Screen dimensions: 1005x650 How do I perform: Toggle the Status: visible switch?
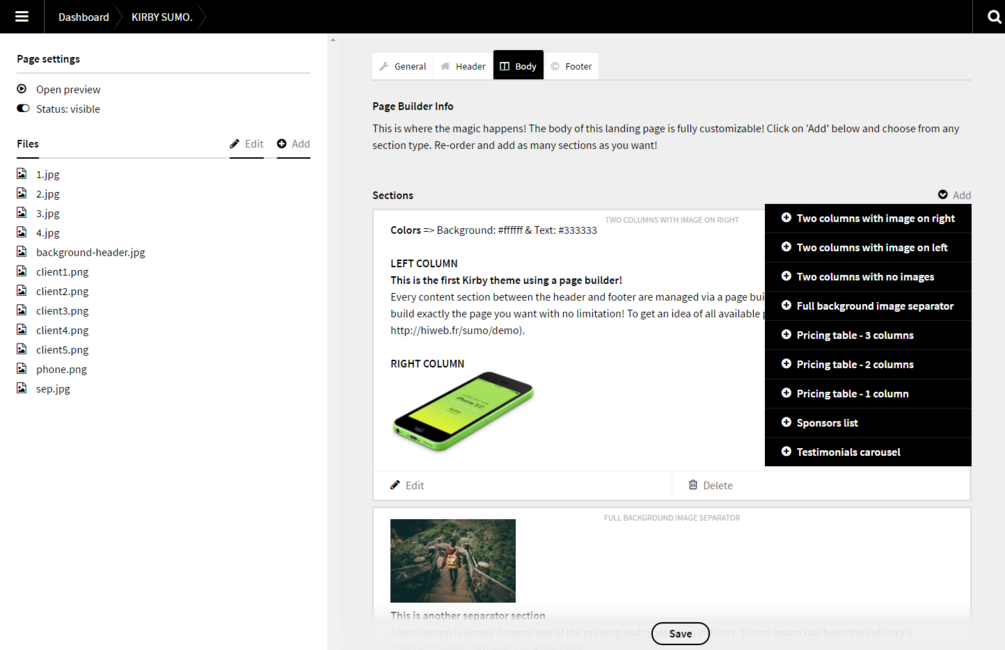pos(23,108)
